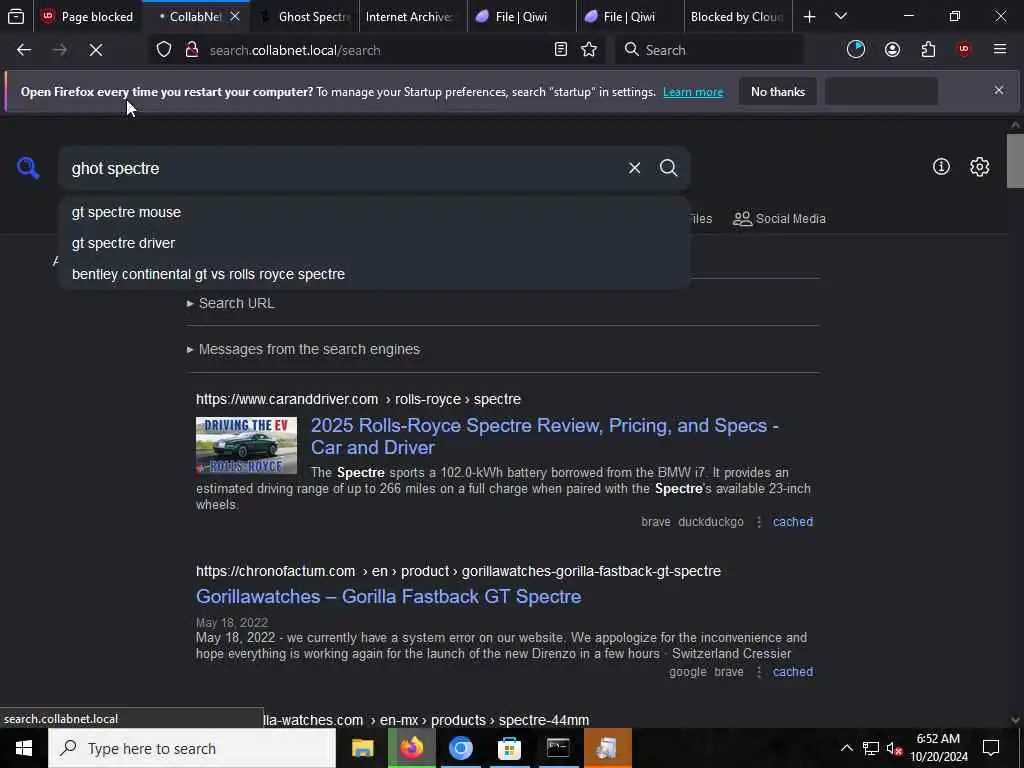Click the No thanks button
This screenshot has width=1024, height=768.
tap(778, 91)
